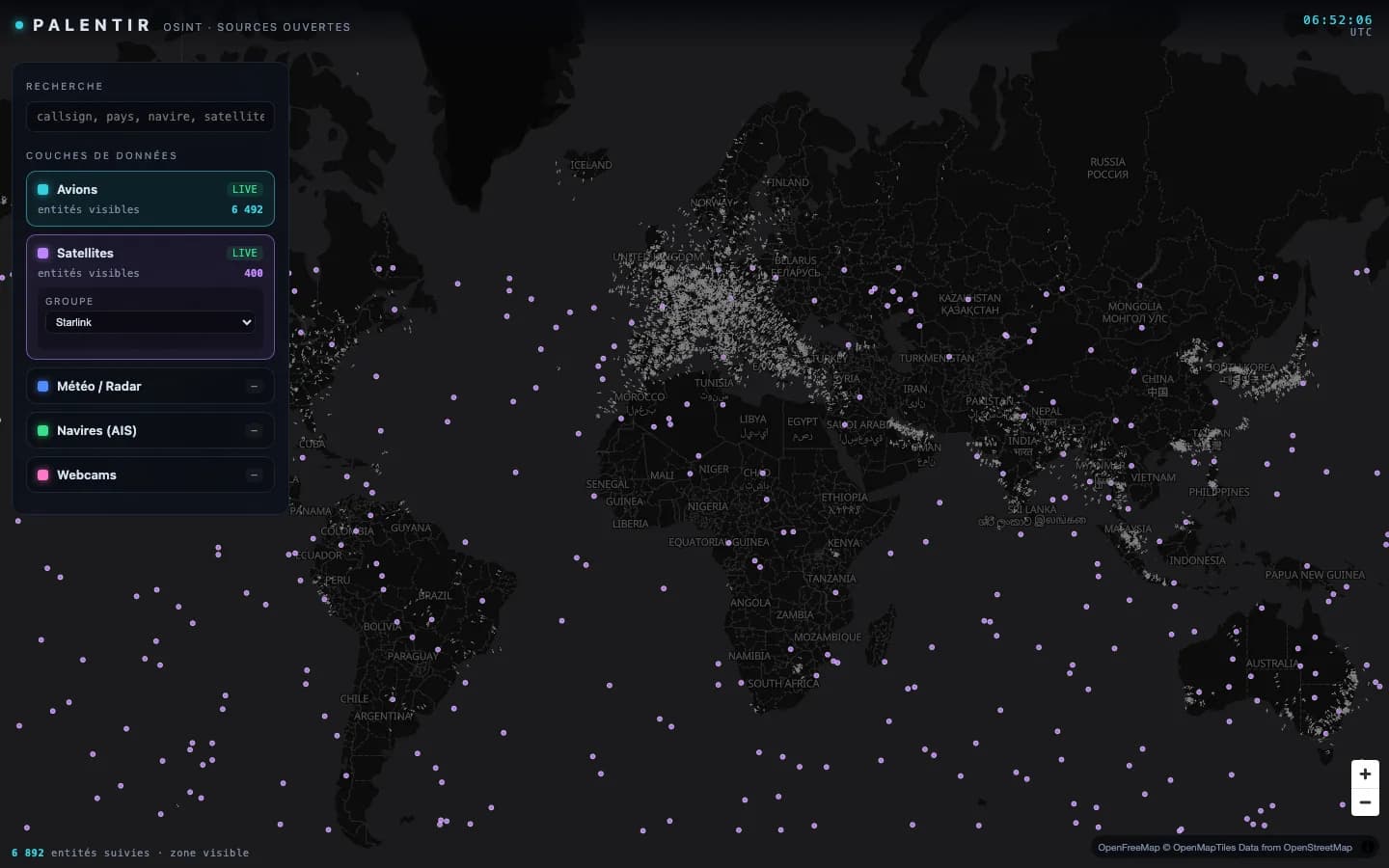The image size is (1389, 868).
Task: Click the Avions LIVE badge
Action: point(245,189)
